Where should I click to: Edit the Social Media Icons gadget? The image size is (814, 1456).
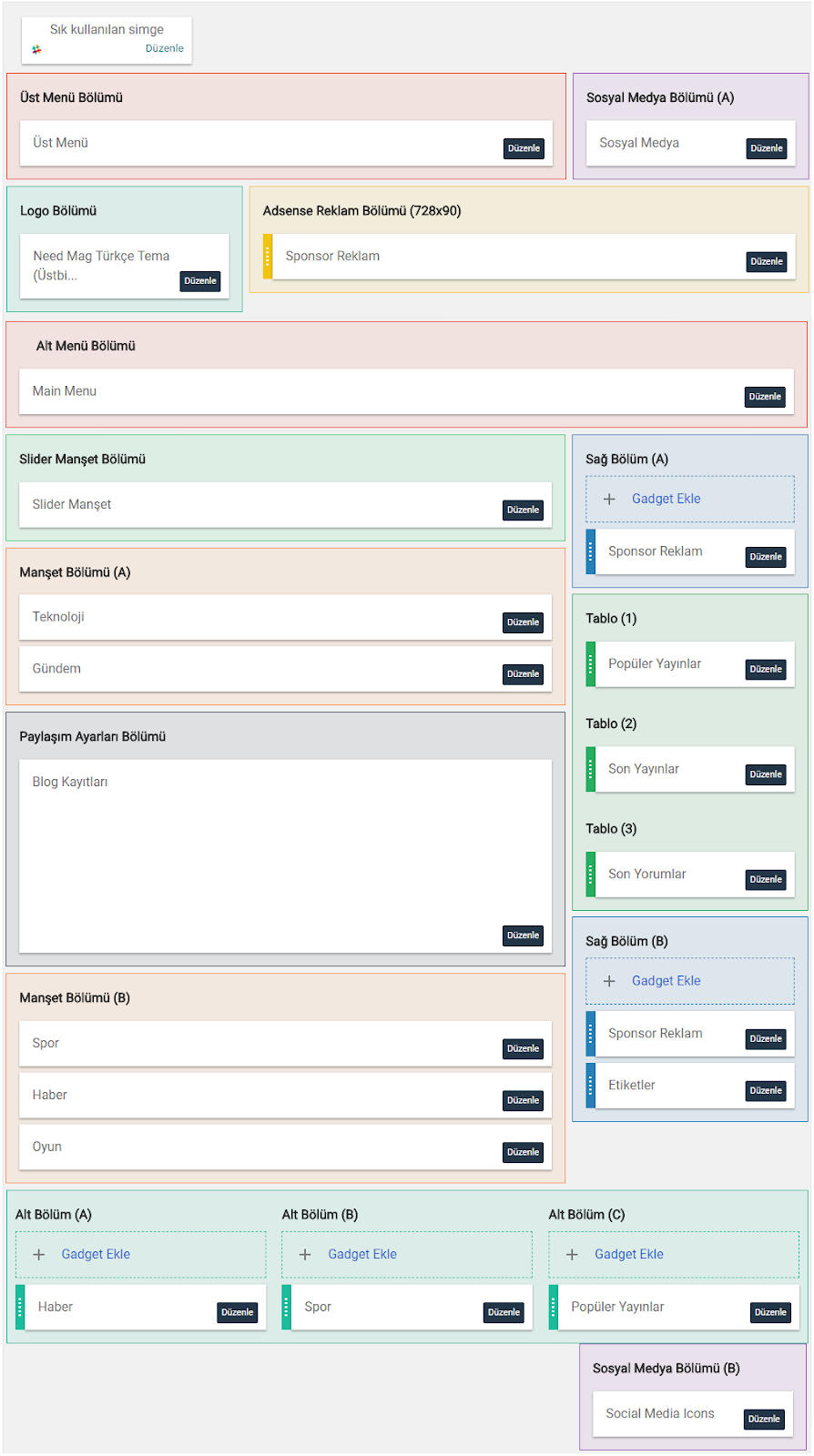tap(764, 1419)
